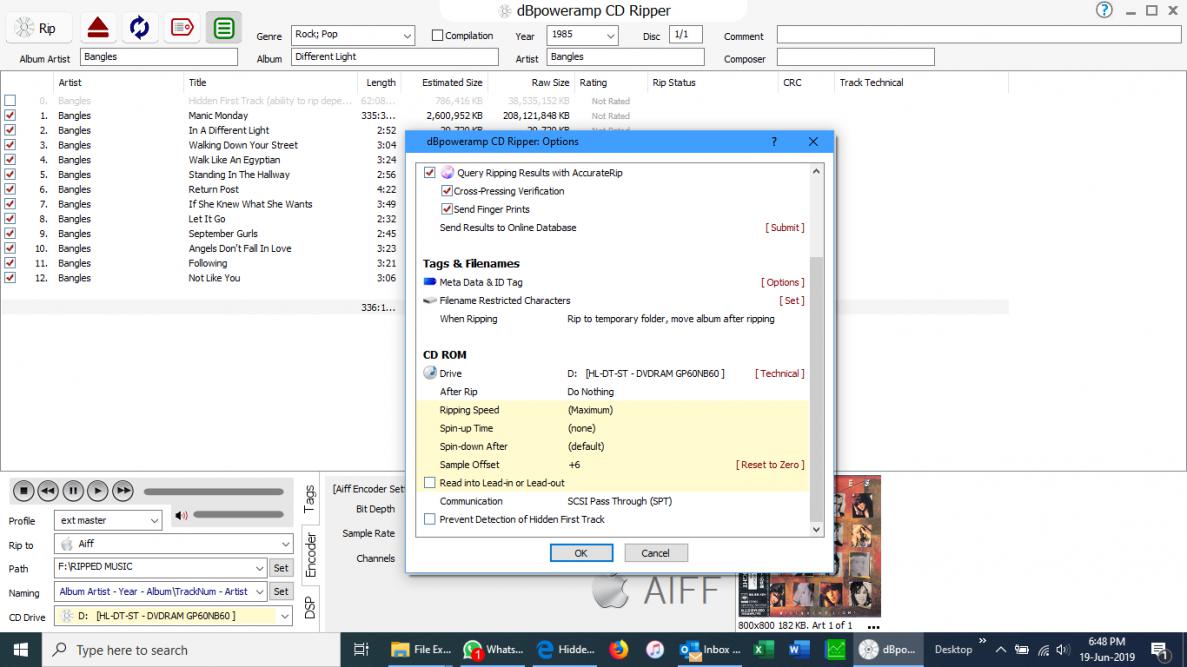Tick the Compilation checkbox
The height and width of the screenshot is (667, 1187).
click(x=437, y=36)
